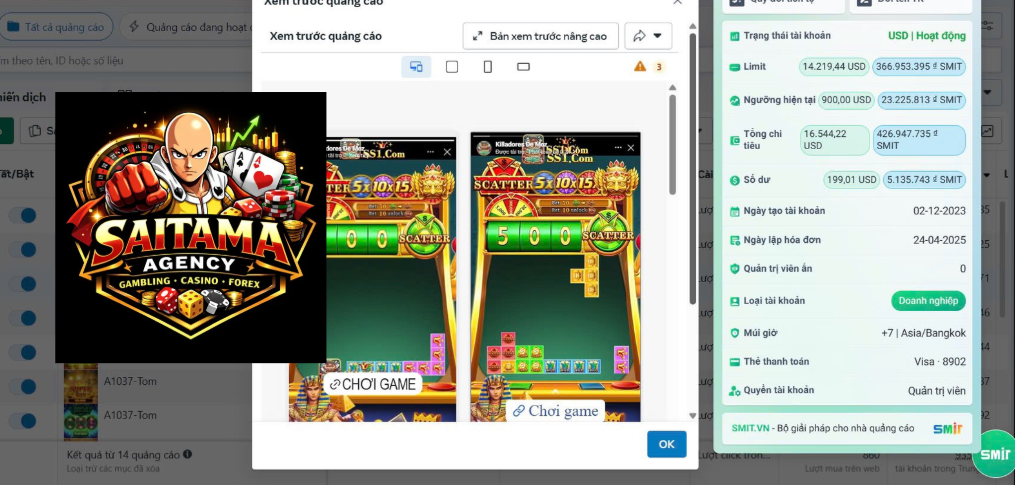The width and height of the screenshot is (1015, 485).
Task: Click the 5.135.743 đ SMIT balance value
Action: point(924,179)
